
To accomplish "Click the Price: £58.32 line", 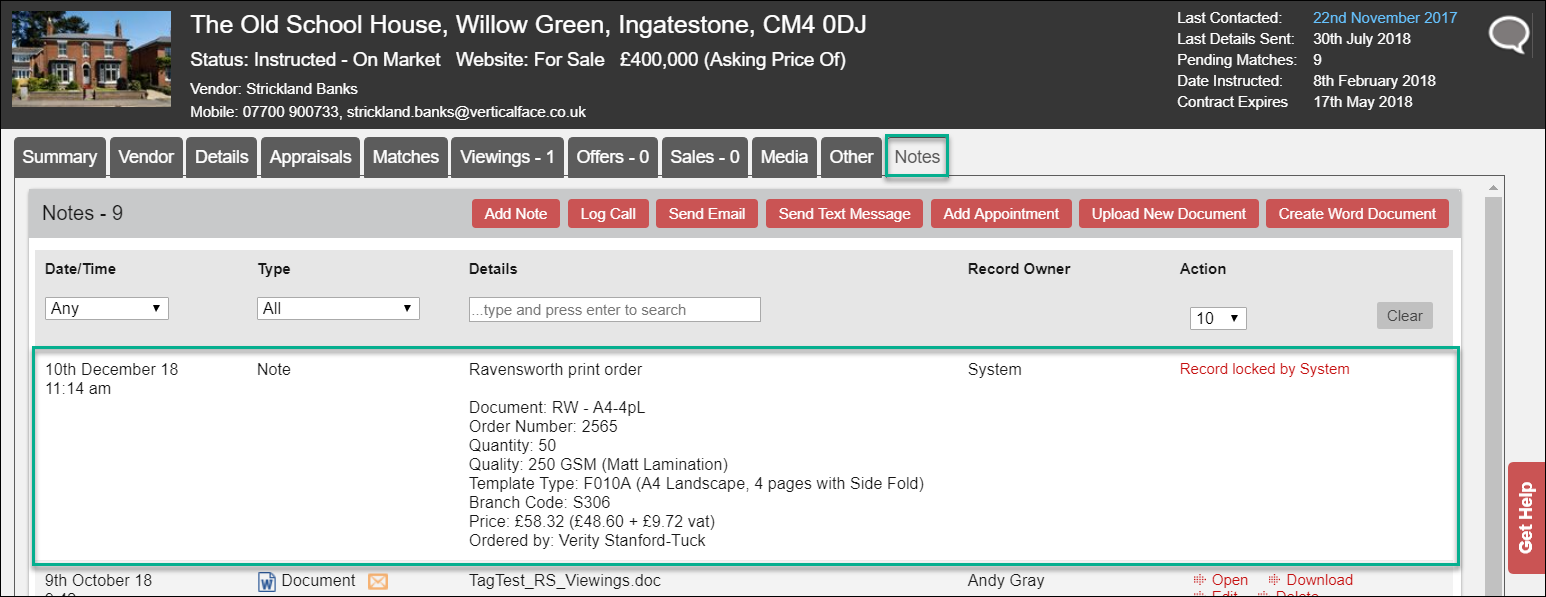I will coord(592,522).
